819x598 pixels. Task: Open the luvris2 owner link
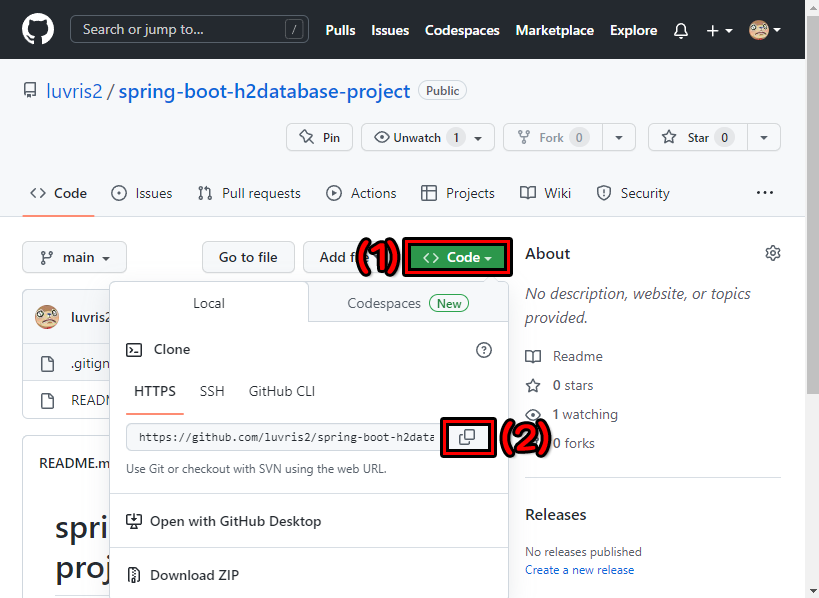click(x=74, y=91)
